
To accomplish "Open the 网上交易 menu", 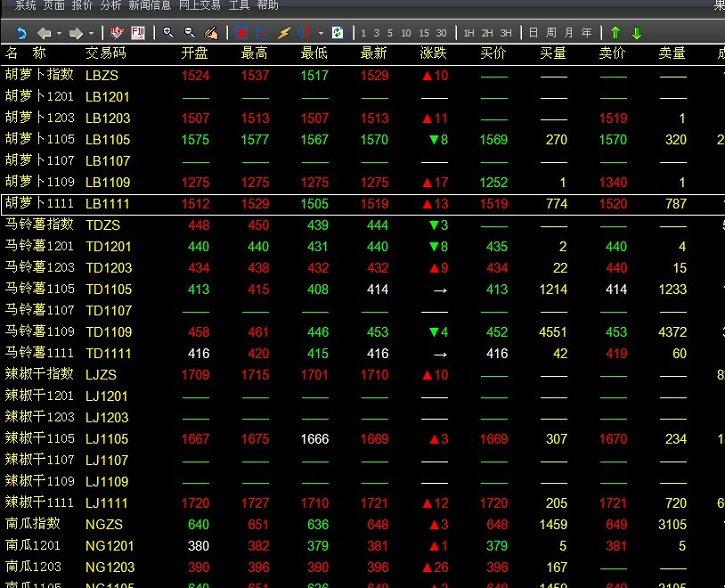I will [200, 6].
